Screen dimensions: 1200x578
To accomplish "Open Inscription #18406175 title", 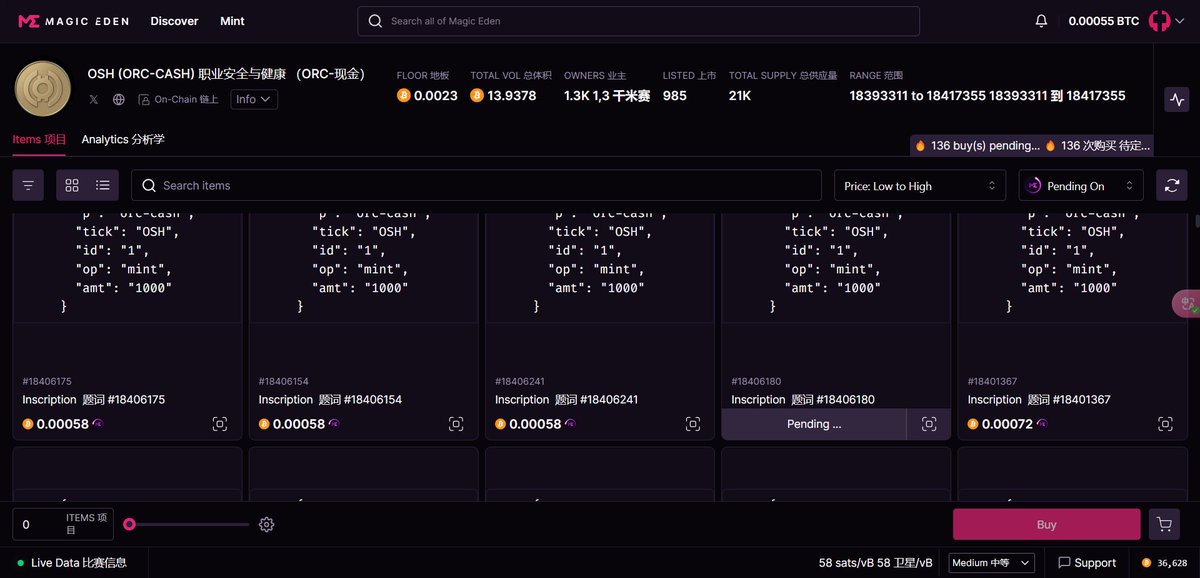I will coord(94,400).
